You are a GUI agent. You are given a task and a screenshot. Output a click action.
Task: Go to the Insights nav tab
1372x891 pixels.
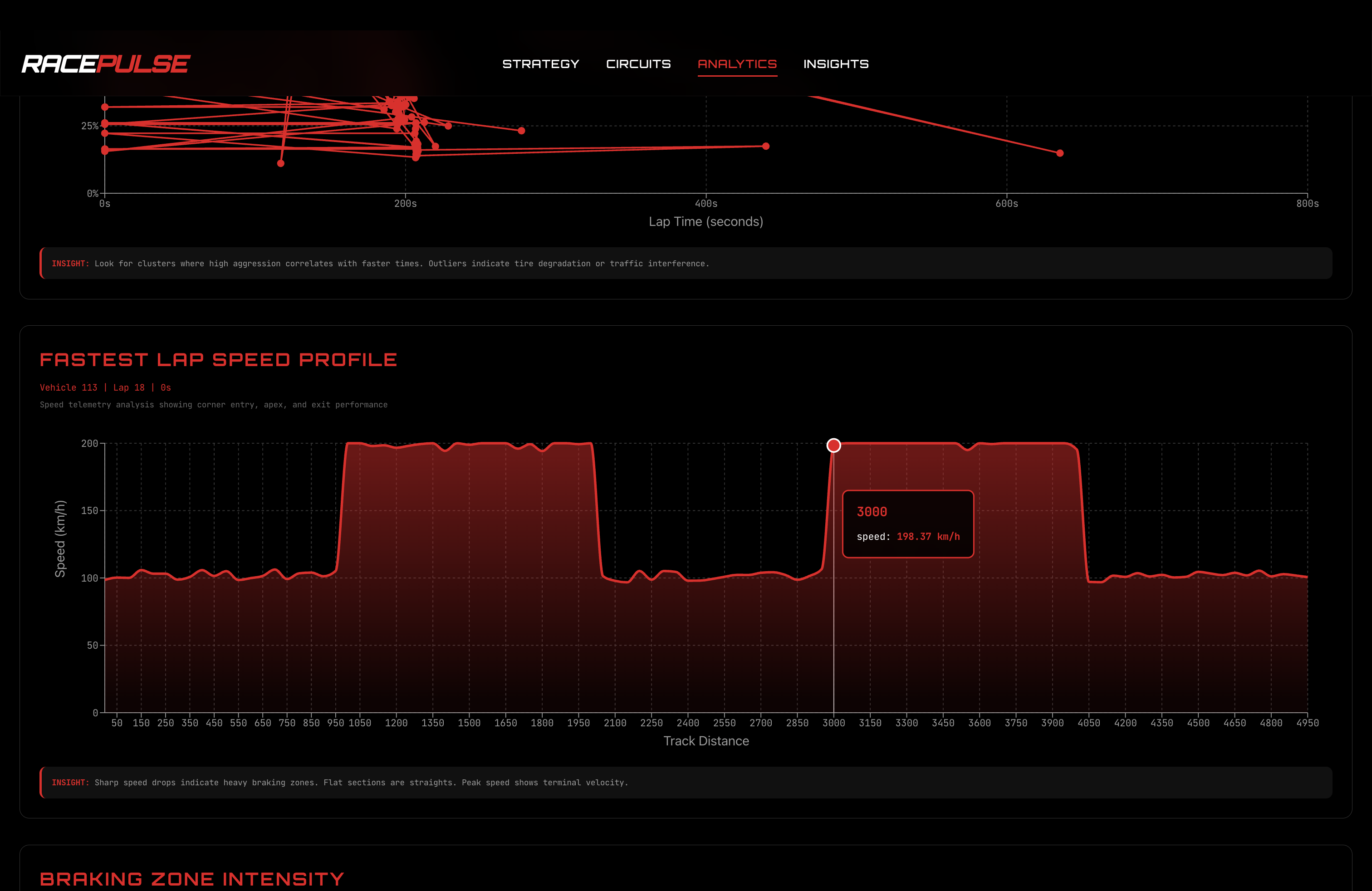tap(835, 64)
